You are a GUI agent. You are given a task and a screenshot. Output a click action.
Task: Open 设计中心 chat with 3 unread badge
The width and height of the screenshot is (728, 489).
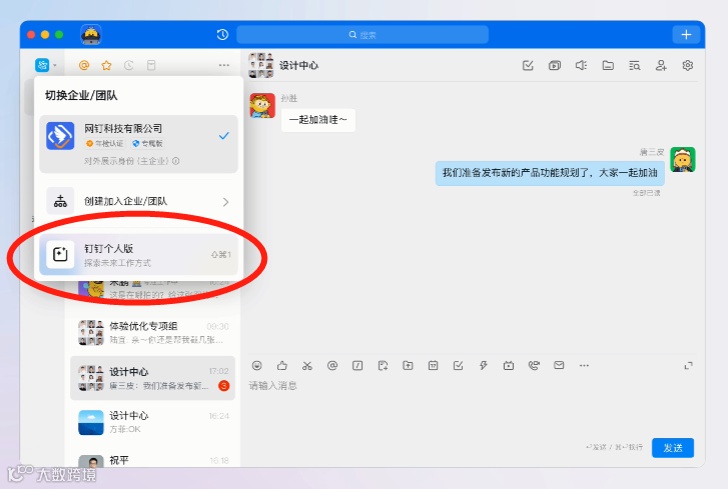(x=153, y=378)
